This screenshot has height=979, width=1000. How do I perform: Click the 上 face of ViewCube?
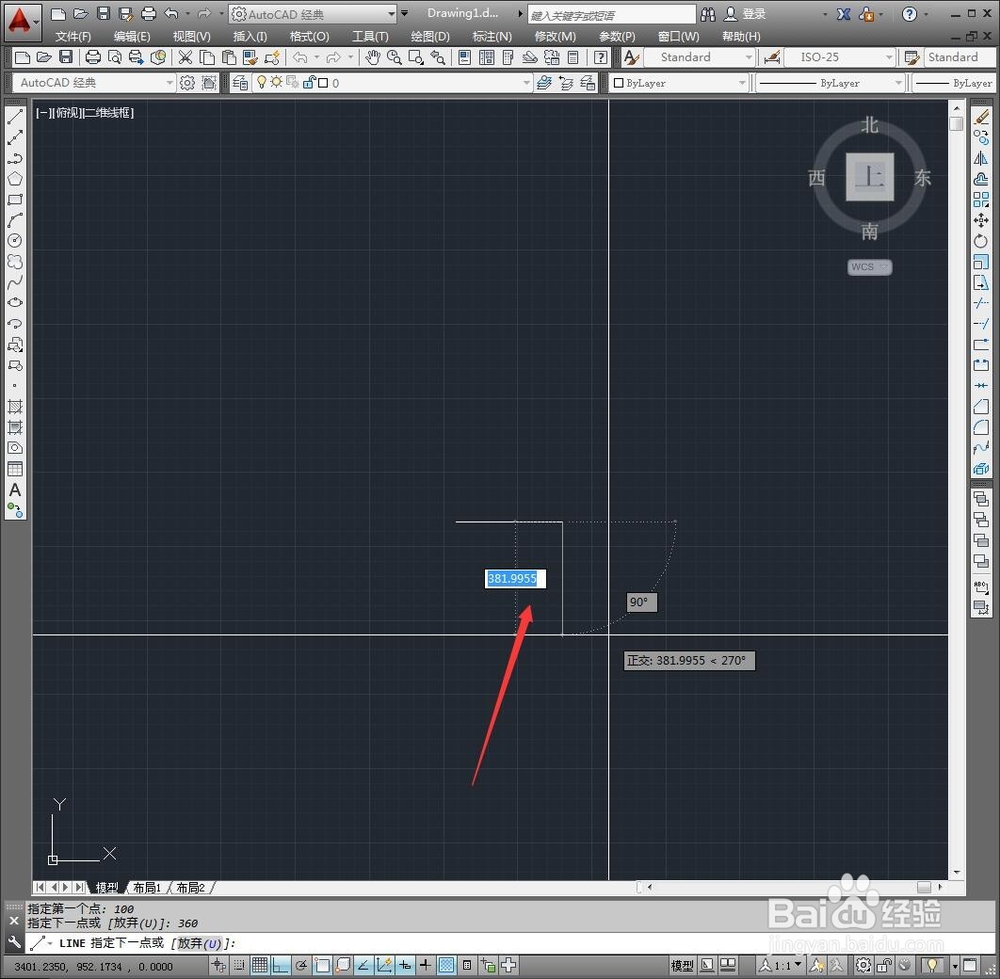coord(870,177)
